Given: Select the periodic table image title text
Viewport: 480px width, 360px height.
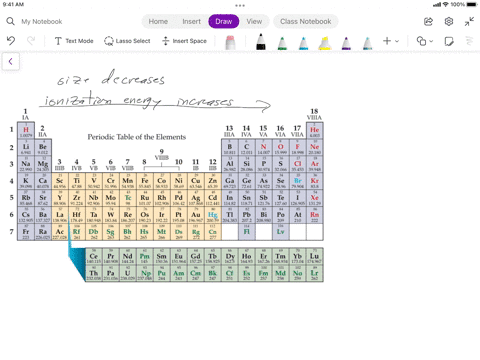Looking at the screenshot, I should (x=137, y=137).
